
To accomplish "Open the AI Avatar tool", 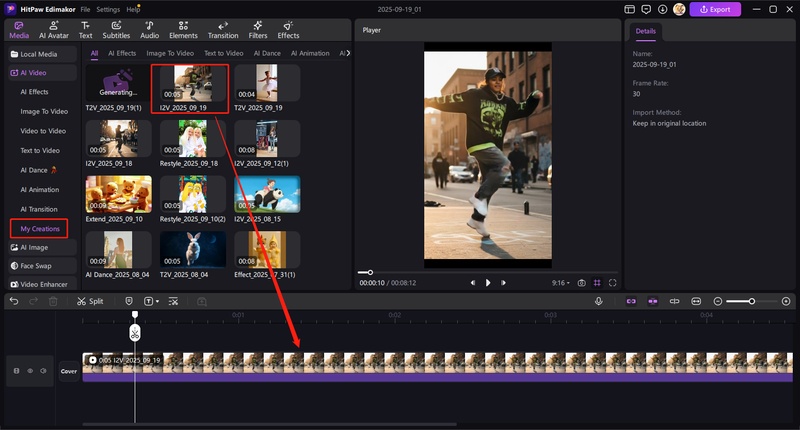I will 54,30.
